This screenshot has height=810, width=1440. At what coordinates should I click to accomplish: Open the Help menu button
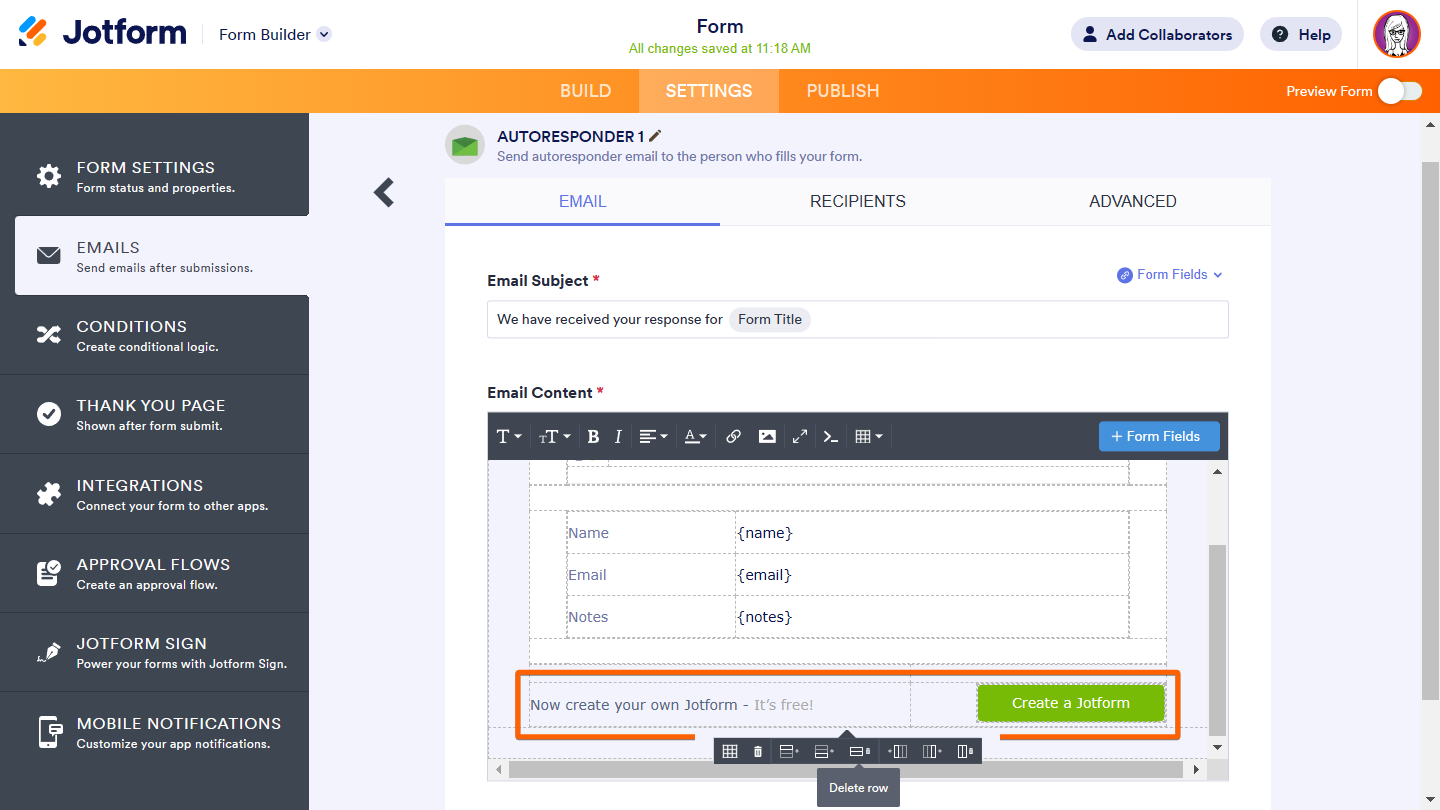click(1301, 34)
